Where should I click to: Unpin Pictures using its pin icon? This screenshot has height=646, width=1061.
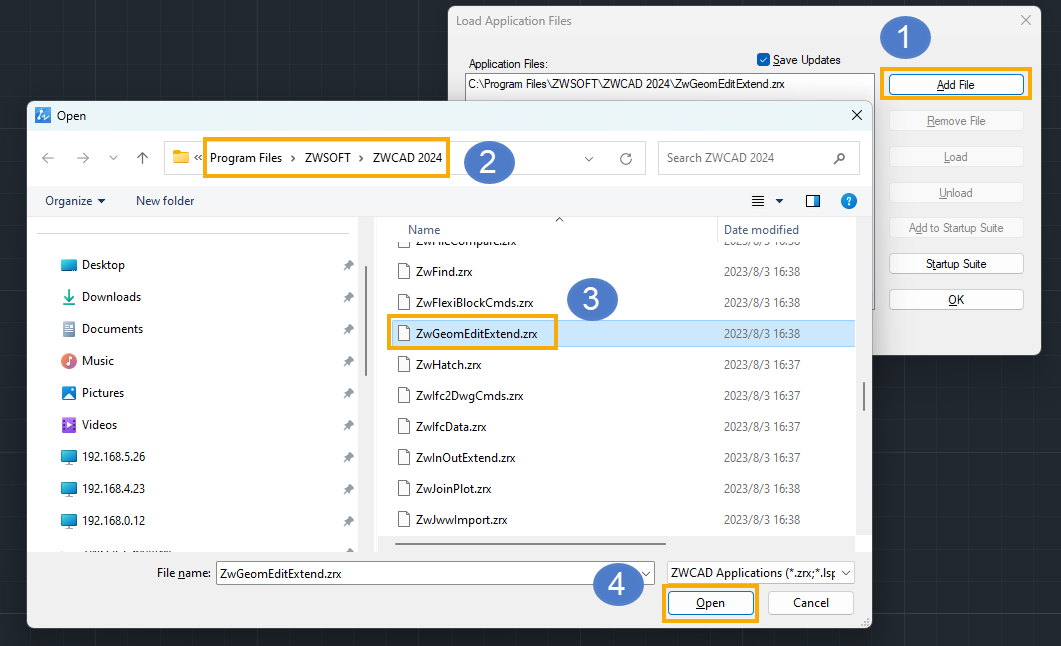[x=348, y=393]
